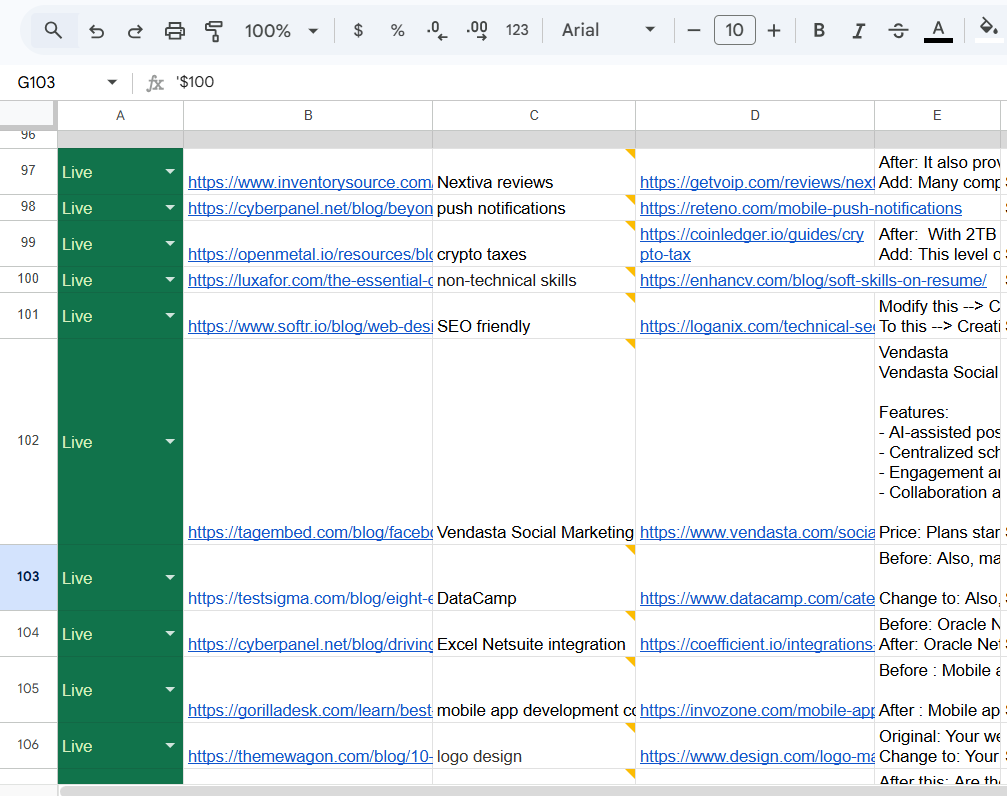The image size is (1007, 796).
Task: Print the spreadsheet
Action: coord(175,31)
